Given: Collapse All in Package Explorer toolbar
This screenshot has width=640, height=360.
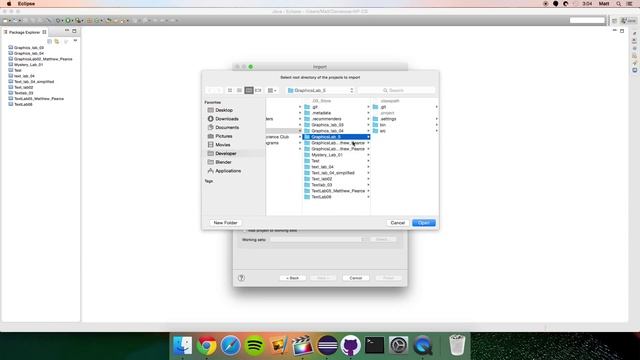Looking at the screenshot, I should [49, 41].
